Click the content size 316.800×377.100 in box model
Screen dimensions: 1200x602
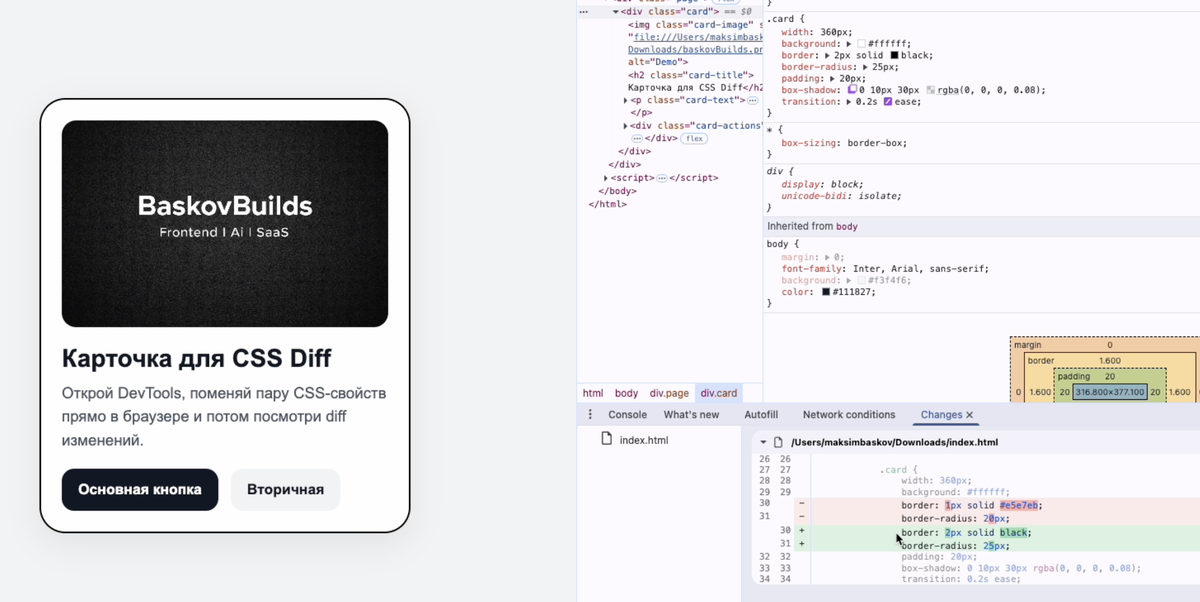[1109, 392]
